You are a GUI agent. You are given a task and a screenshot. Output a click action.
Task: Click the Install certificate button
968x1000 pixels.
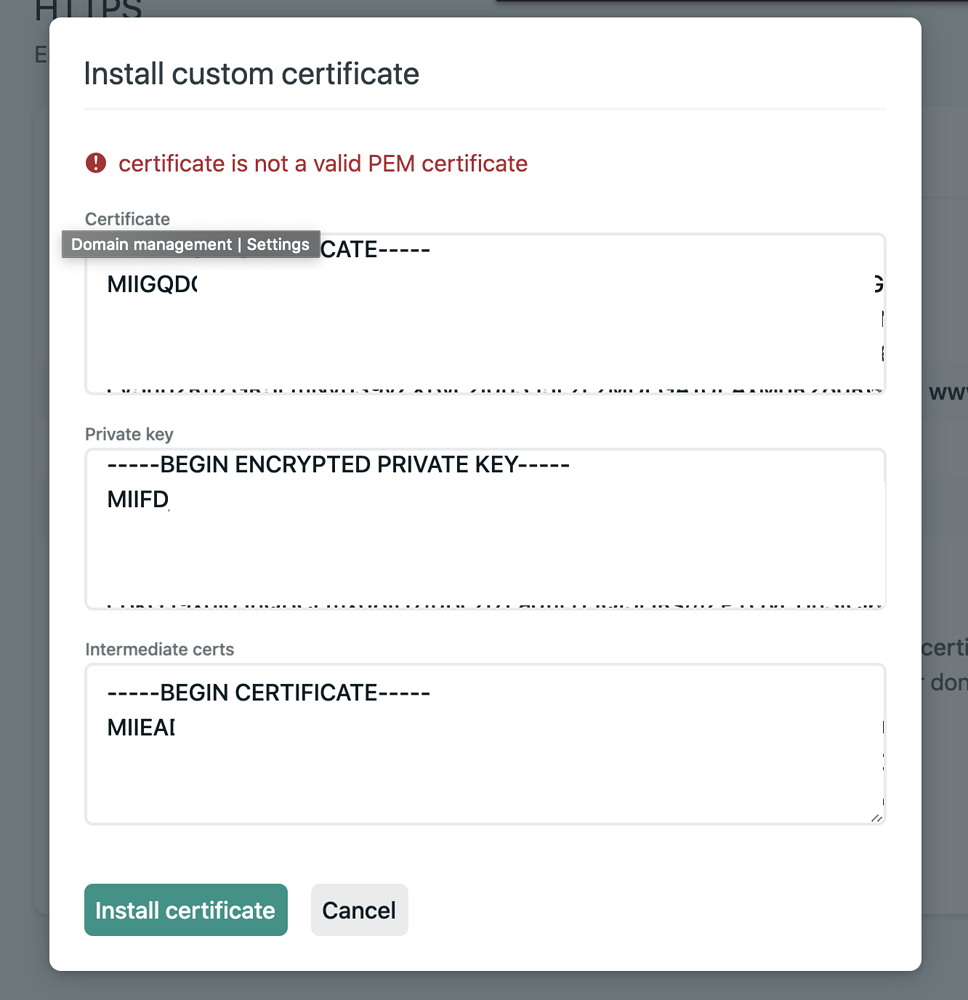(x=185, y=910)
